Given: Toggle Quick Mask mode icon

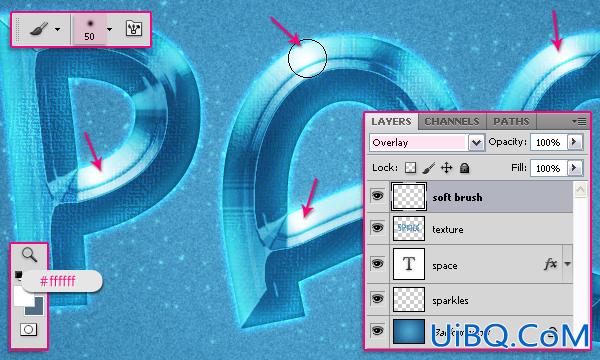Looking at the screenshot, I should (x=29, y=329).
